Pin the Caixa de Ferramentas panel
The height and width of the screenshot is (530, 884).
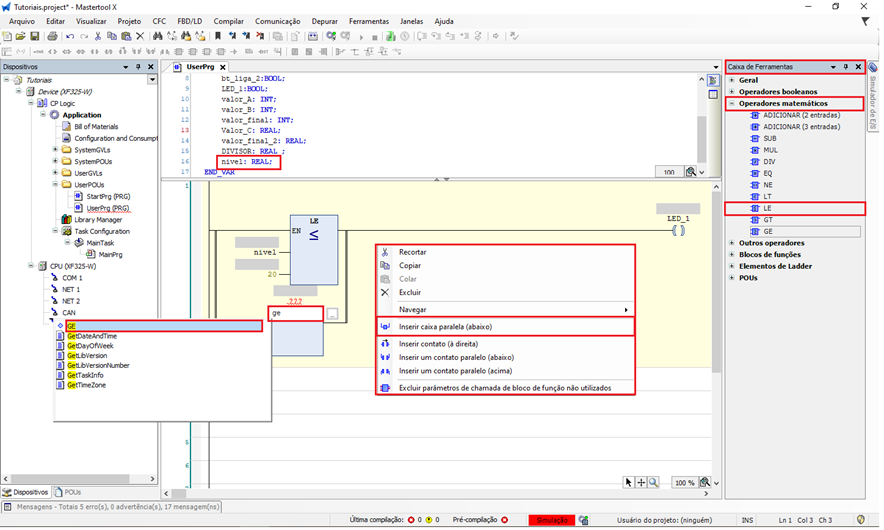click(x=845, y=67)
